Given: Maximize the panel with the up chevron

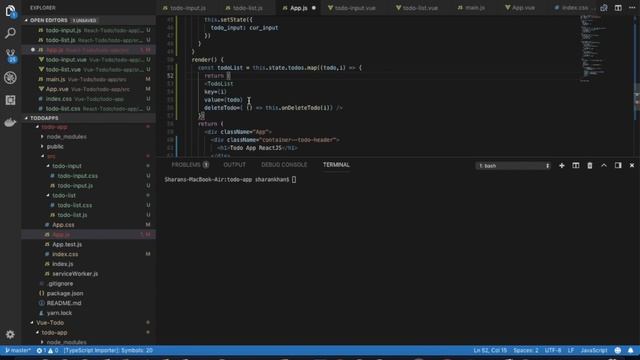Looking at the screenshot, I should (604, 165).
